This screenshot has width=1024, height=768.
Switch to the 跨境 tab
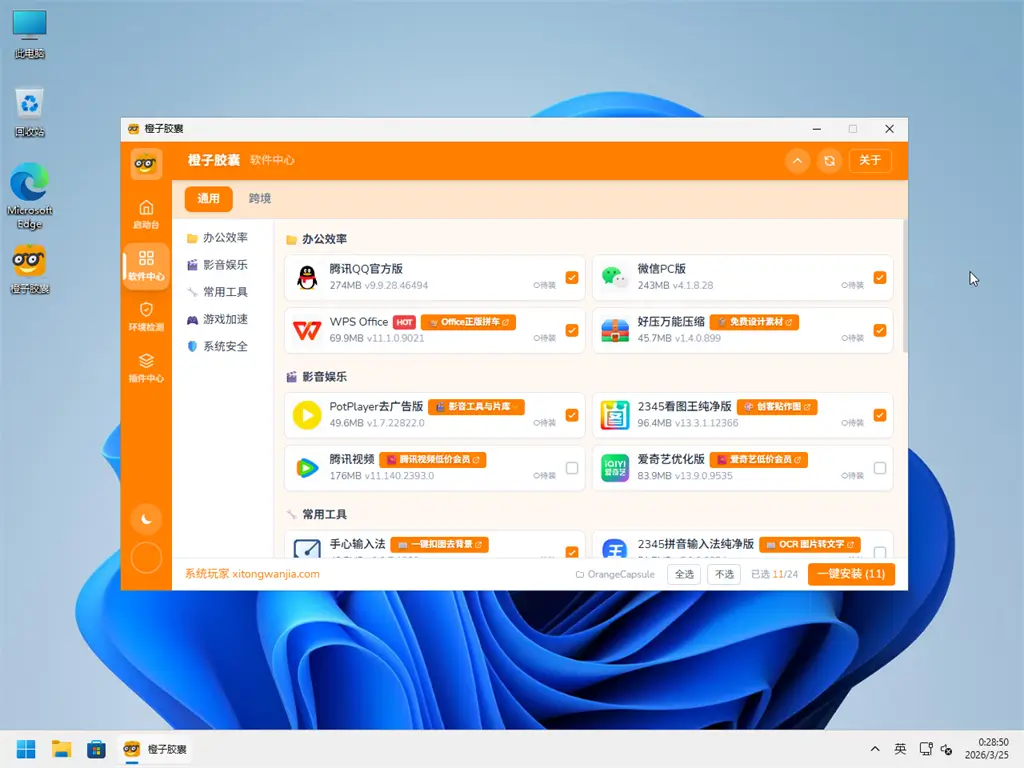(259, 198)
